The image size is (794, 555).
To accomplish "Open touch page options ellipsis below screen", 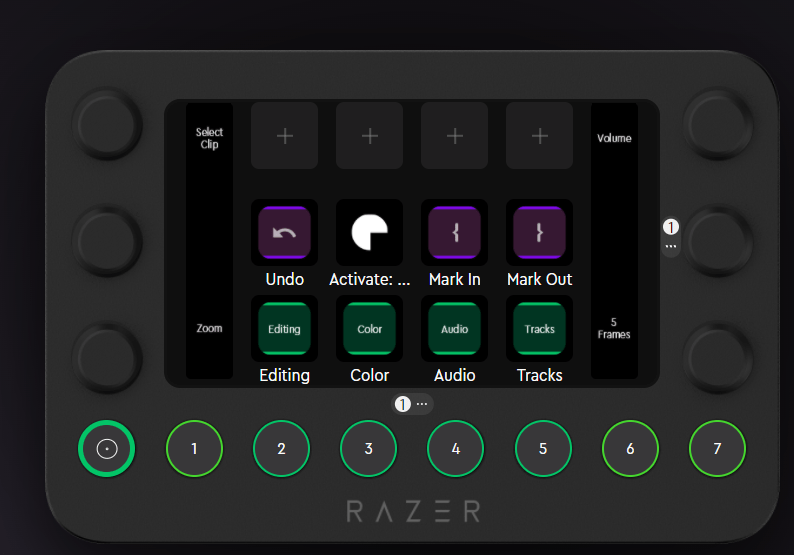I will pos(422,404).
